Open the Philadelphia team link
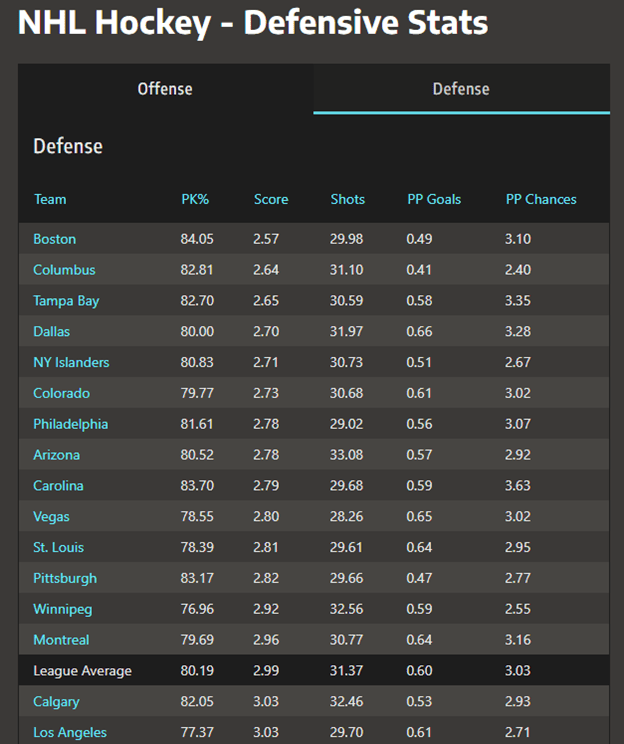 (70, 424)
